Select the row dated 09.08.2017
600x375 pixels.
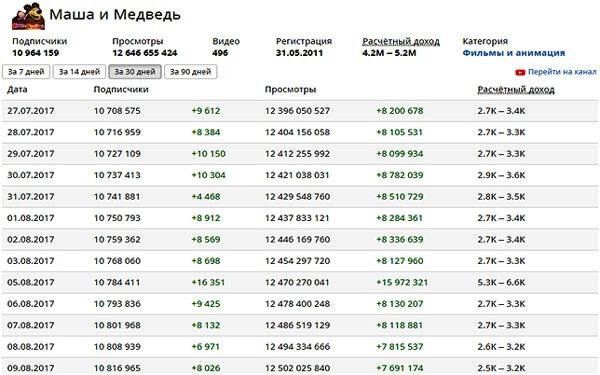pos(300,367)
